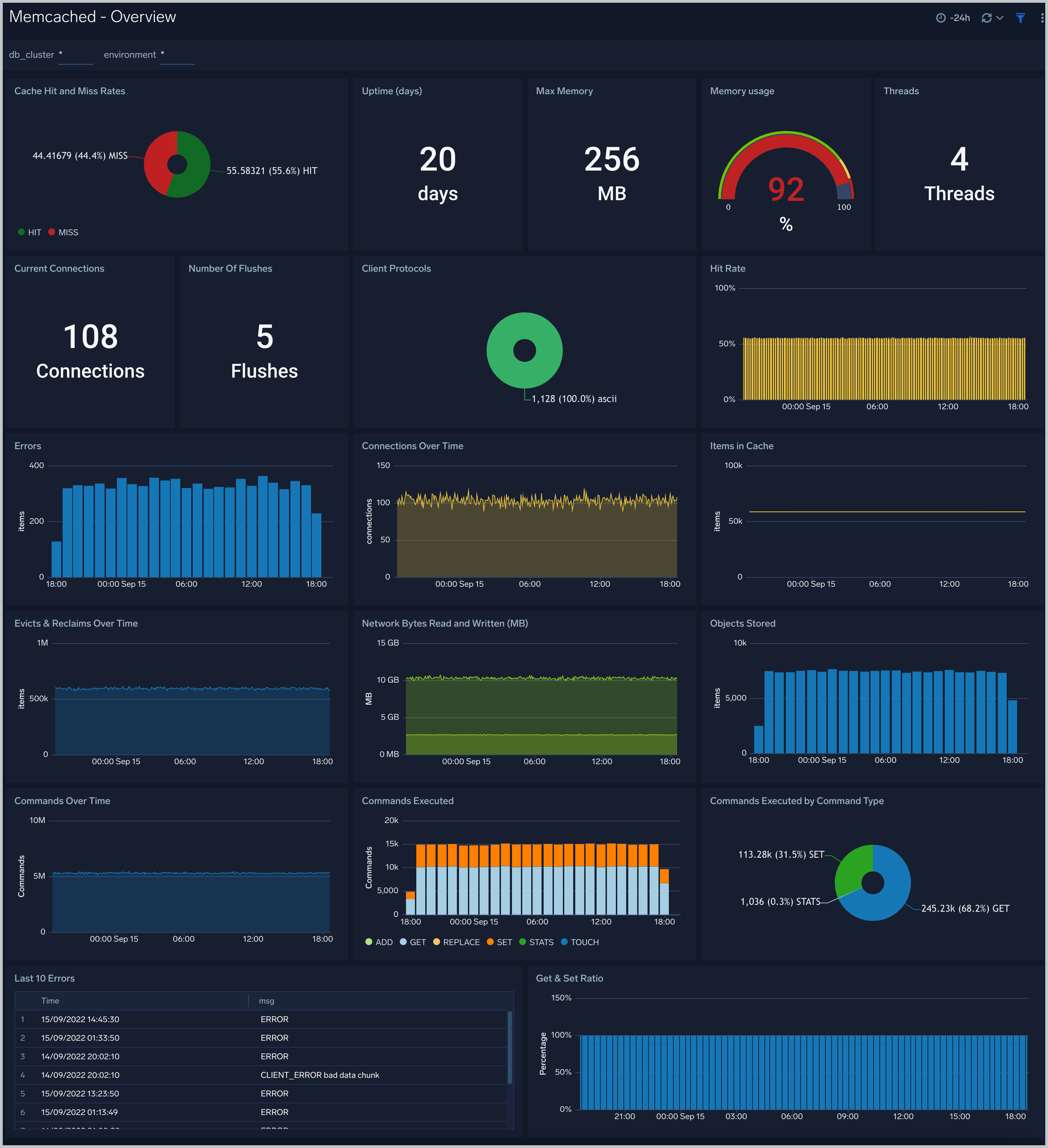
Task: Select error row 15/09/2022 13:23:50
Action: tap(261, 1093)
